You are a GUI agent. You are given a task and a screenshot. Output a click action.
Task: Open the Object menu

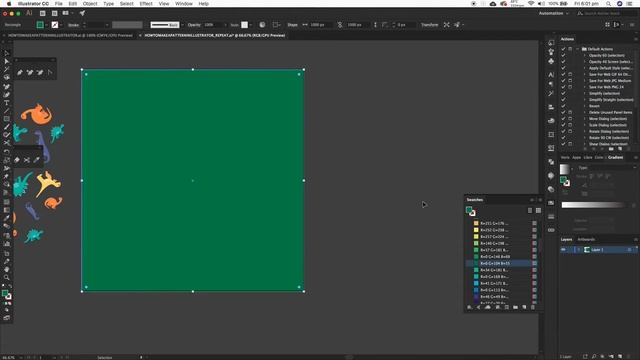[90, 4]
